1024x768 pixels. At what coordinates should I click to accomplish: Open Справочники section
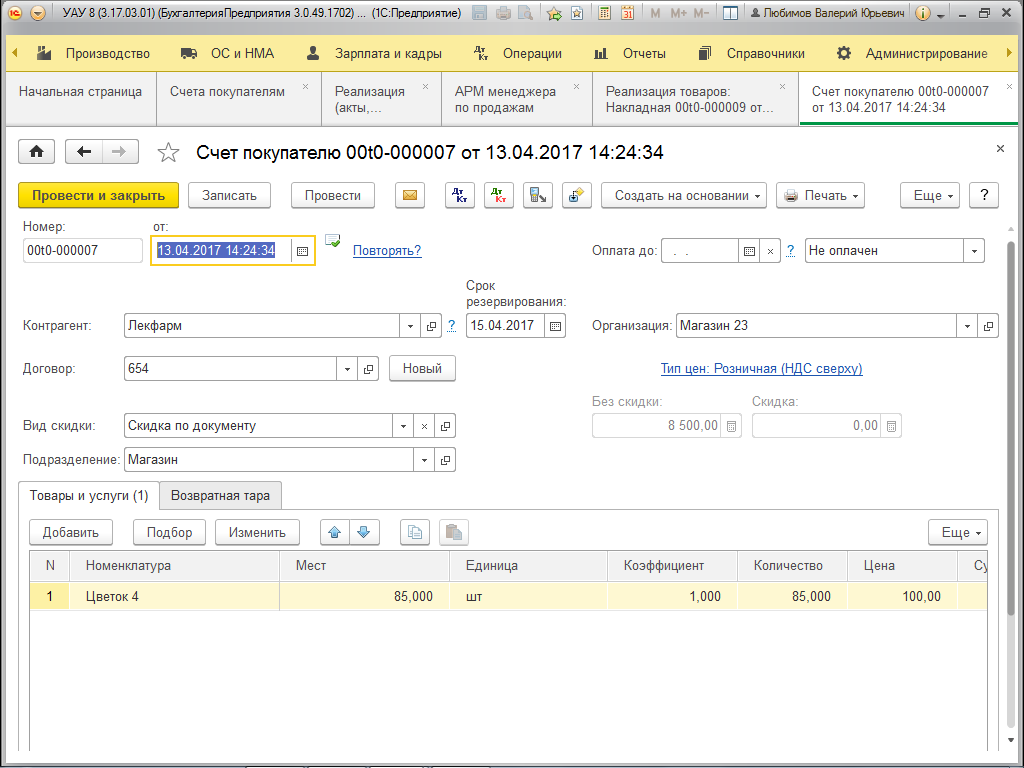(751, 54)
